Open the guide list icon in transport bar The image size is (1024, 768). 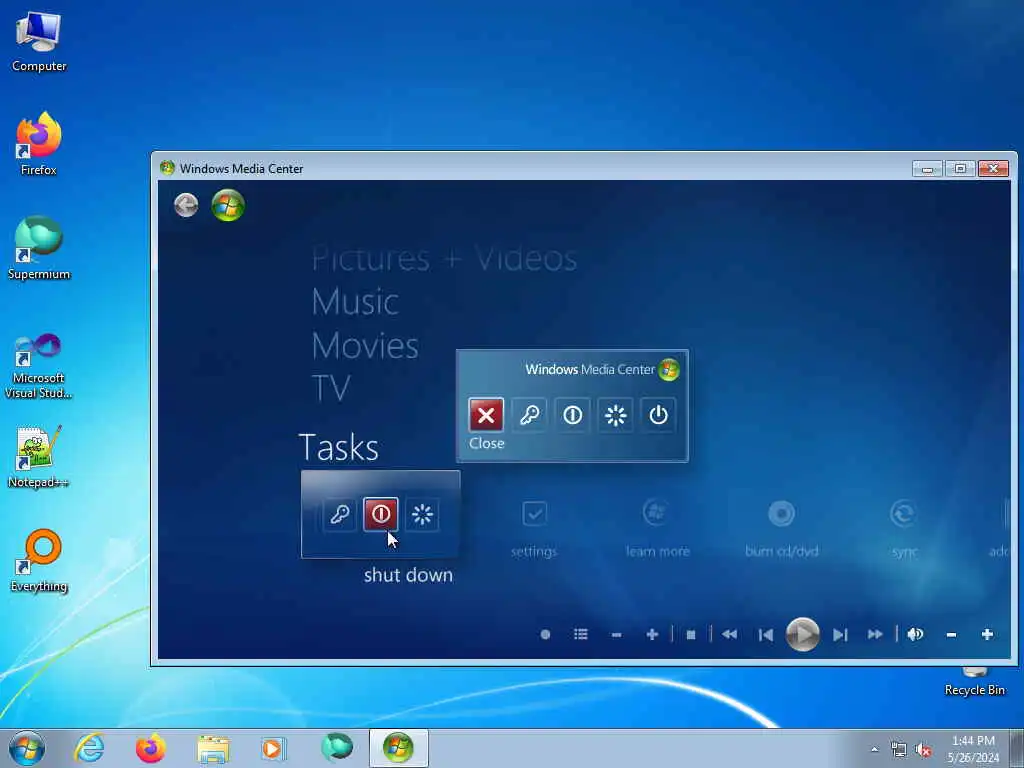click(x=581, y=634)
